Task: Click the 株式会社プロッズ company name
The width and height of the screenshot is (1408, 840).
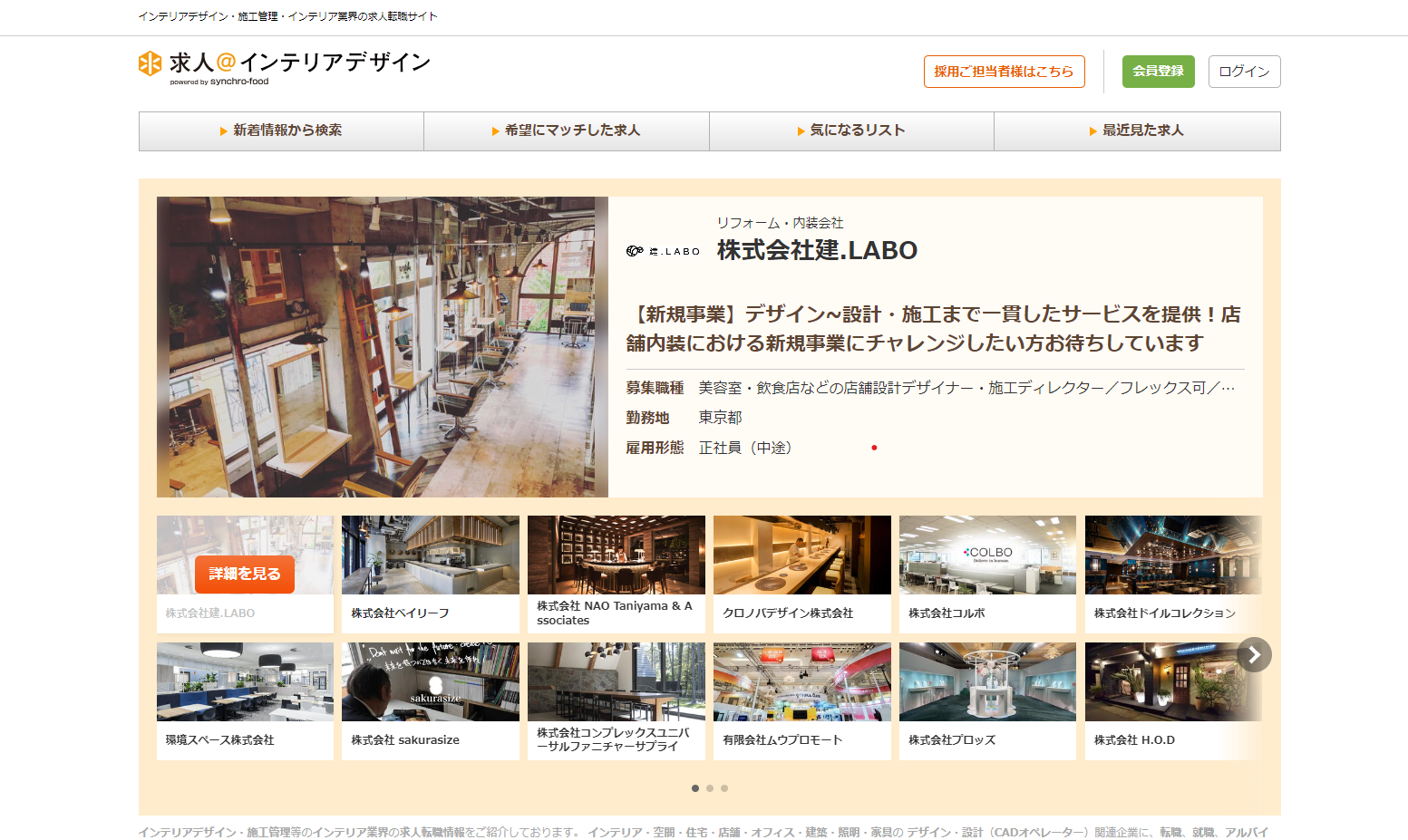Action: [952, 740]
